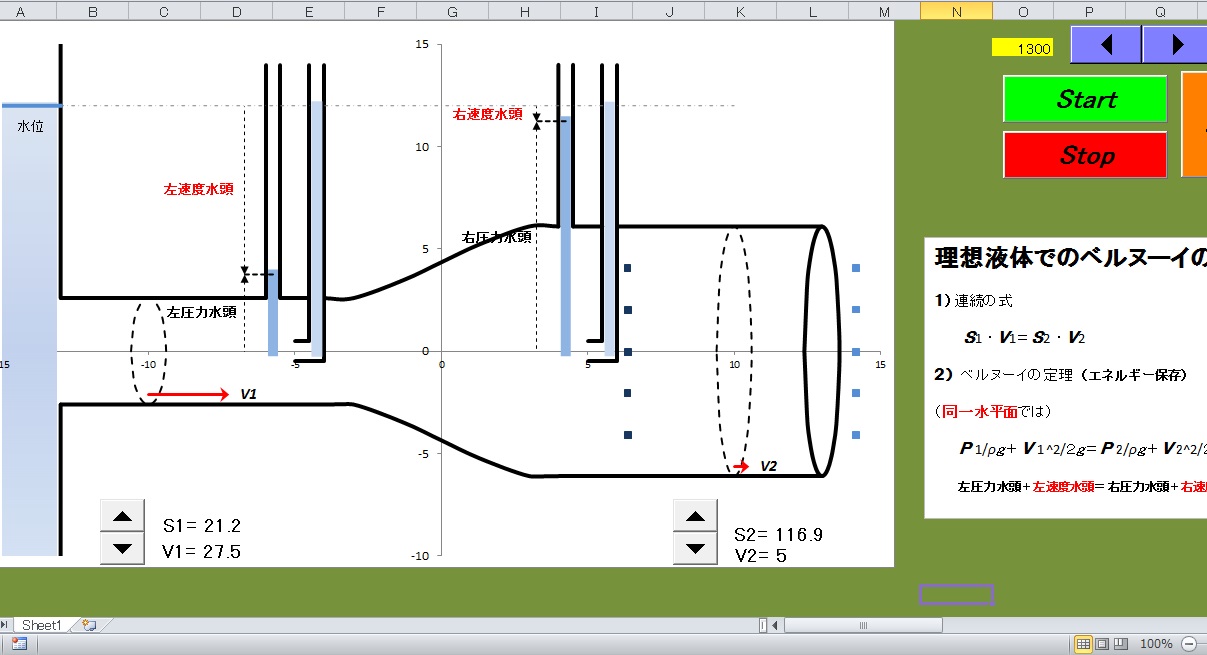Select column Q header
1207x655 pixels.
pyautogui.click(x=1160, y=11)
